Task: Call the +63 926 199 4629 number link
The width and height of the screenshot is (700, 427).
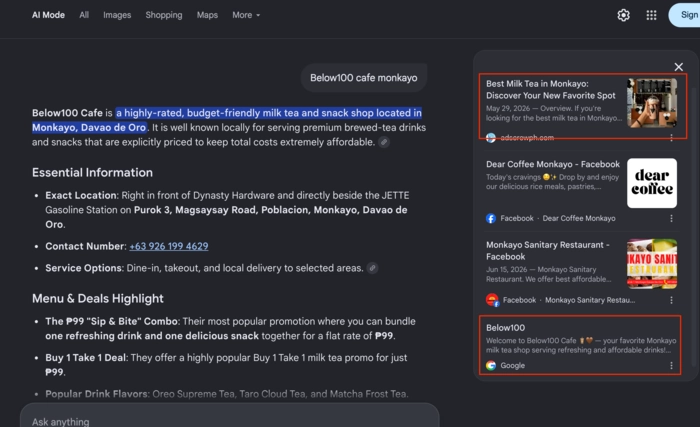Action: click(x=169, y=246)
